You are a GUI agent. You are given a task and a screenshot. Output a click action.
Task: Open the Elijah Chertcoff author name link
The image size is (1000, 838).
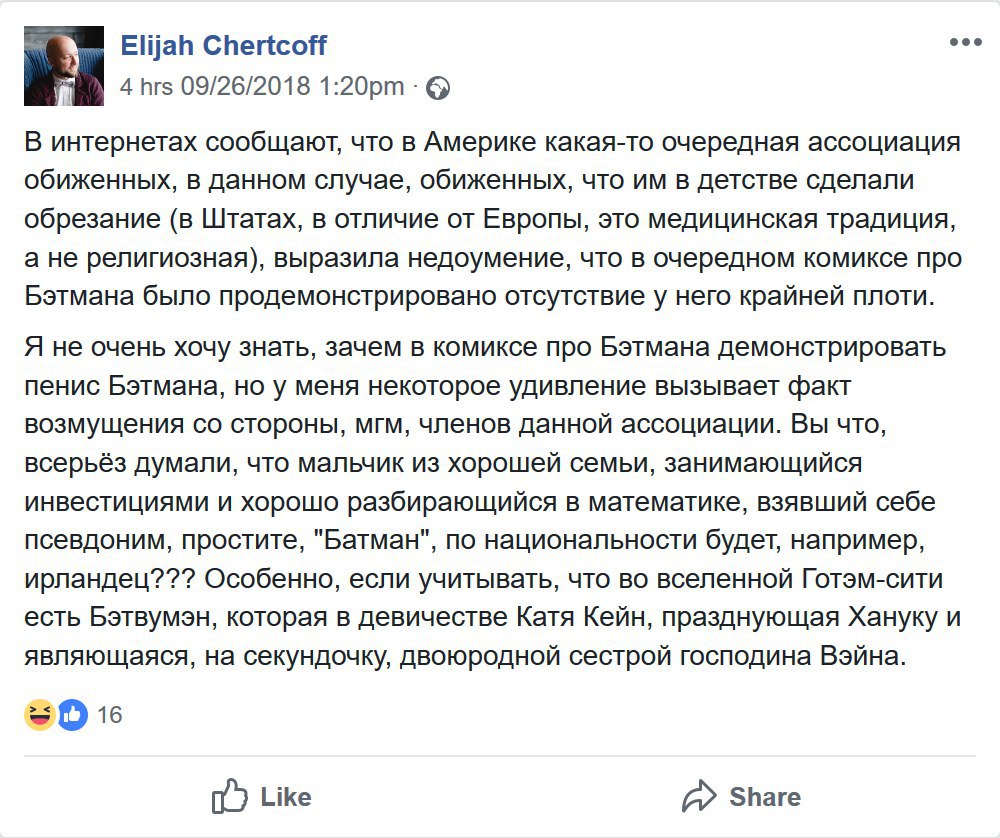[223, 45]
